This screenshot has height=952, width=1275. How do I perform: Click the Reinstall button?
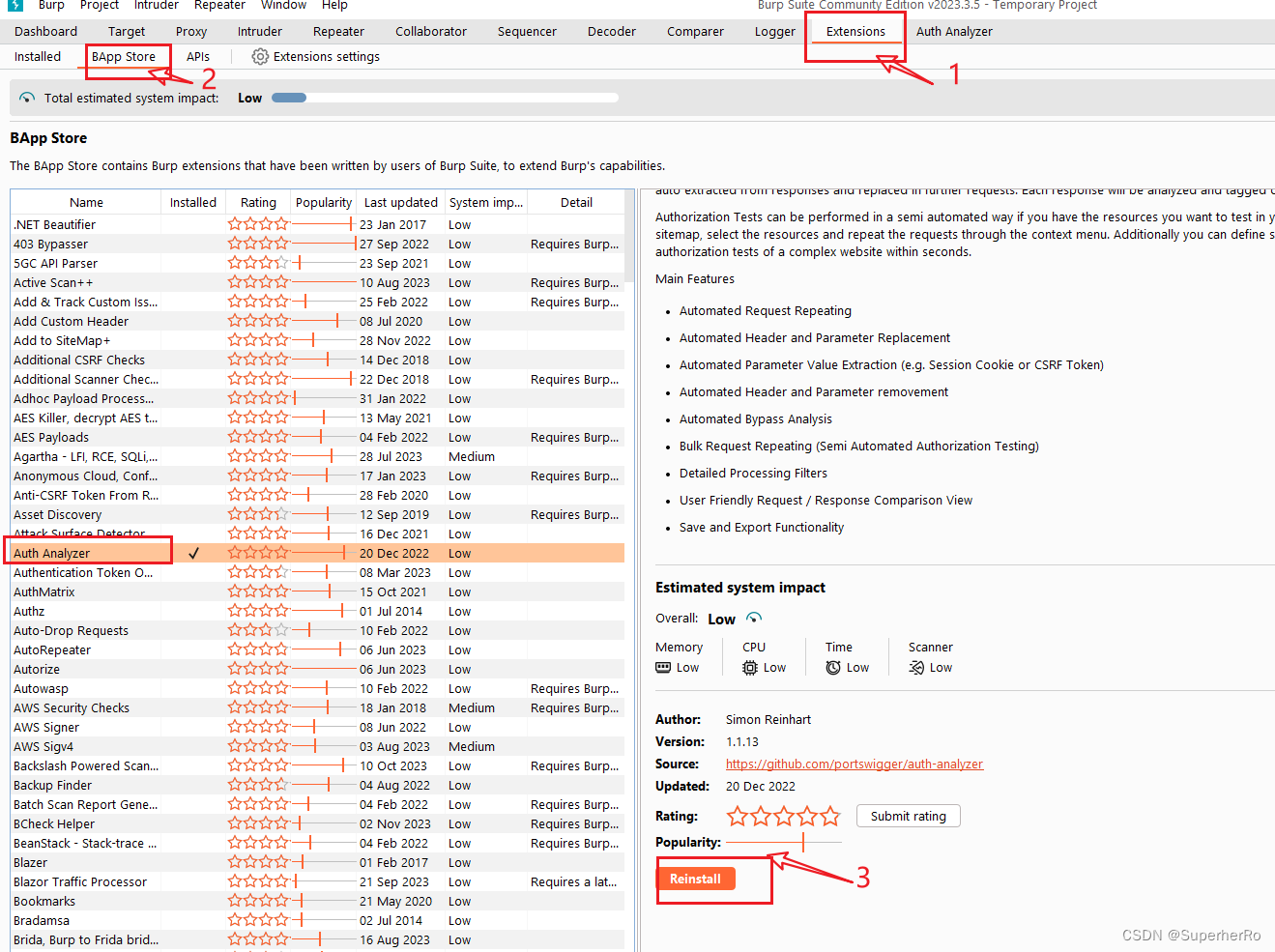click(x=696, y=879)
